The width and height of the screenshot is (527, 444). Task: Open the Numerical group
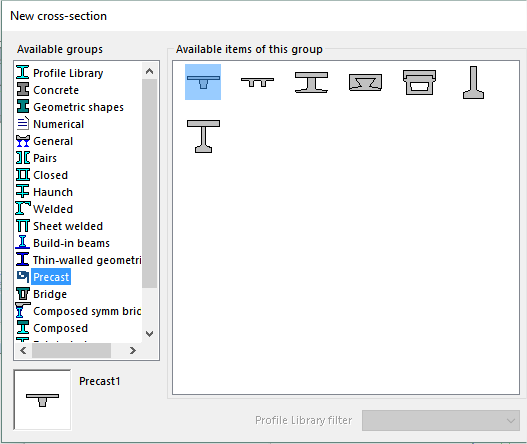50,124
